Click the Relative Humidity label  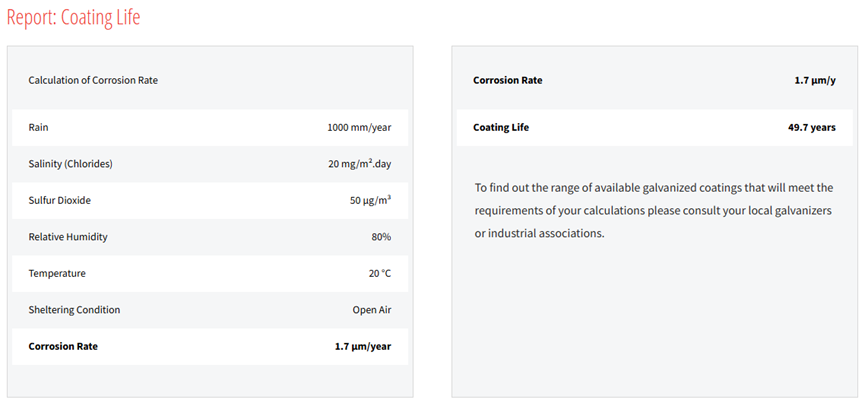[68, 237]
